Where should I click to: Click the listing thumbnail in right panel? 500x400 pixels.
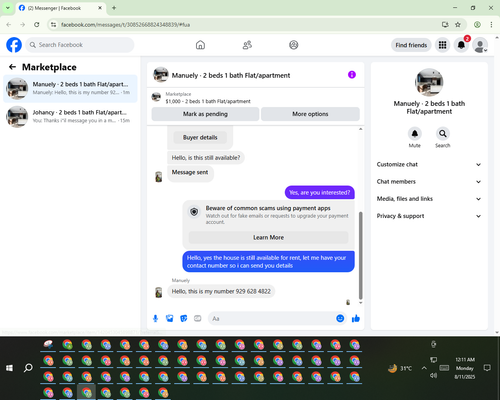pos(429,82)
